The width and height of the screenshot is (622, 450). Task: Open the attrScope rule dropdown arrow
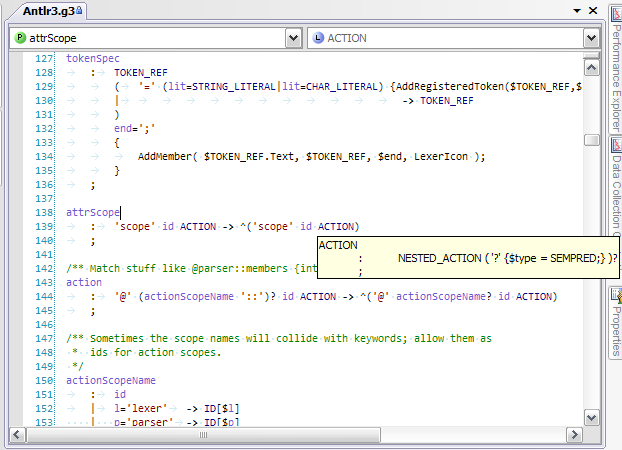(x=293, y=38)
